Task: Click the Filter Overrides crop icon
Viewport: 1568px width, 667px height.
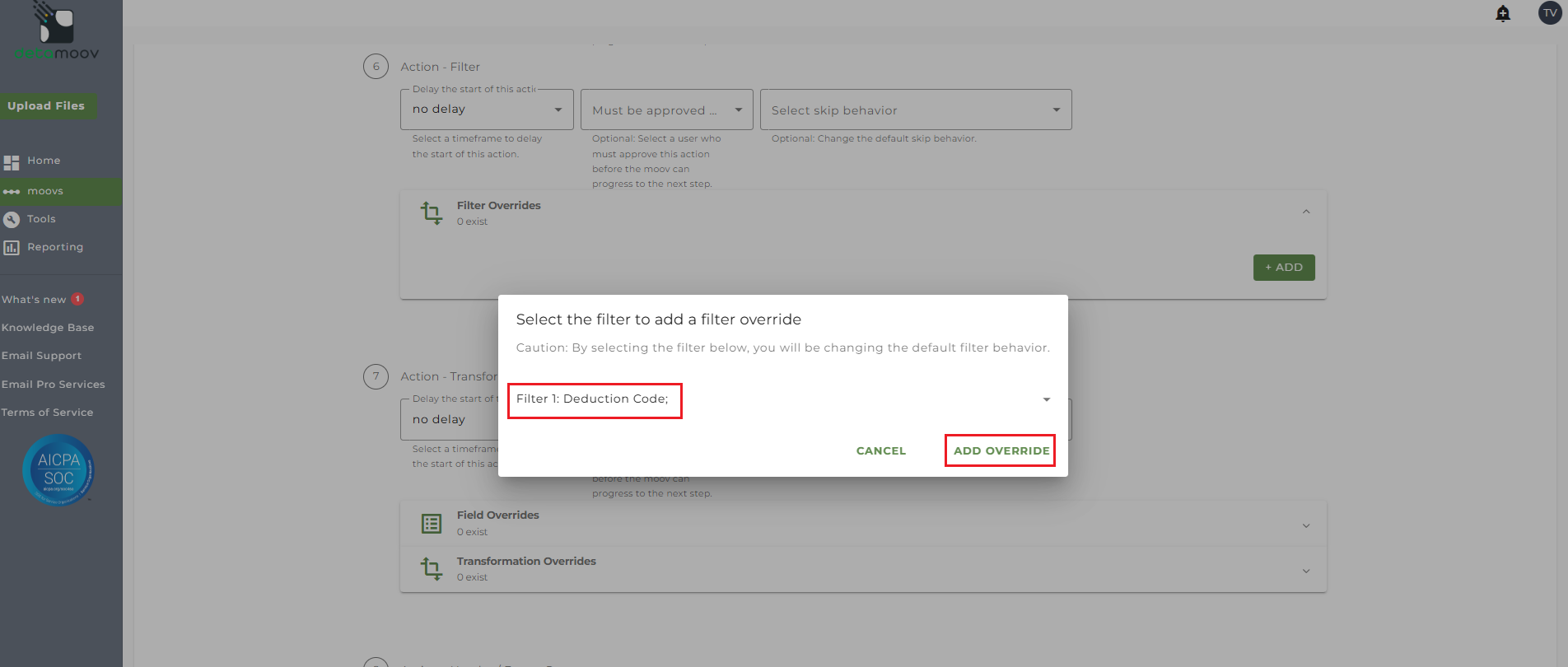Action: coord(432,213)
